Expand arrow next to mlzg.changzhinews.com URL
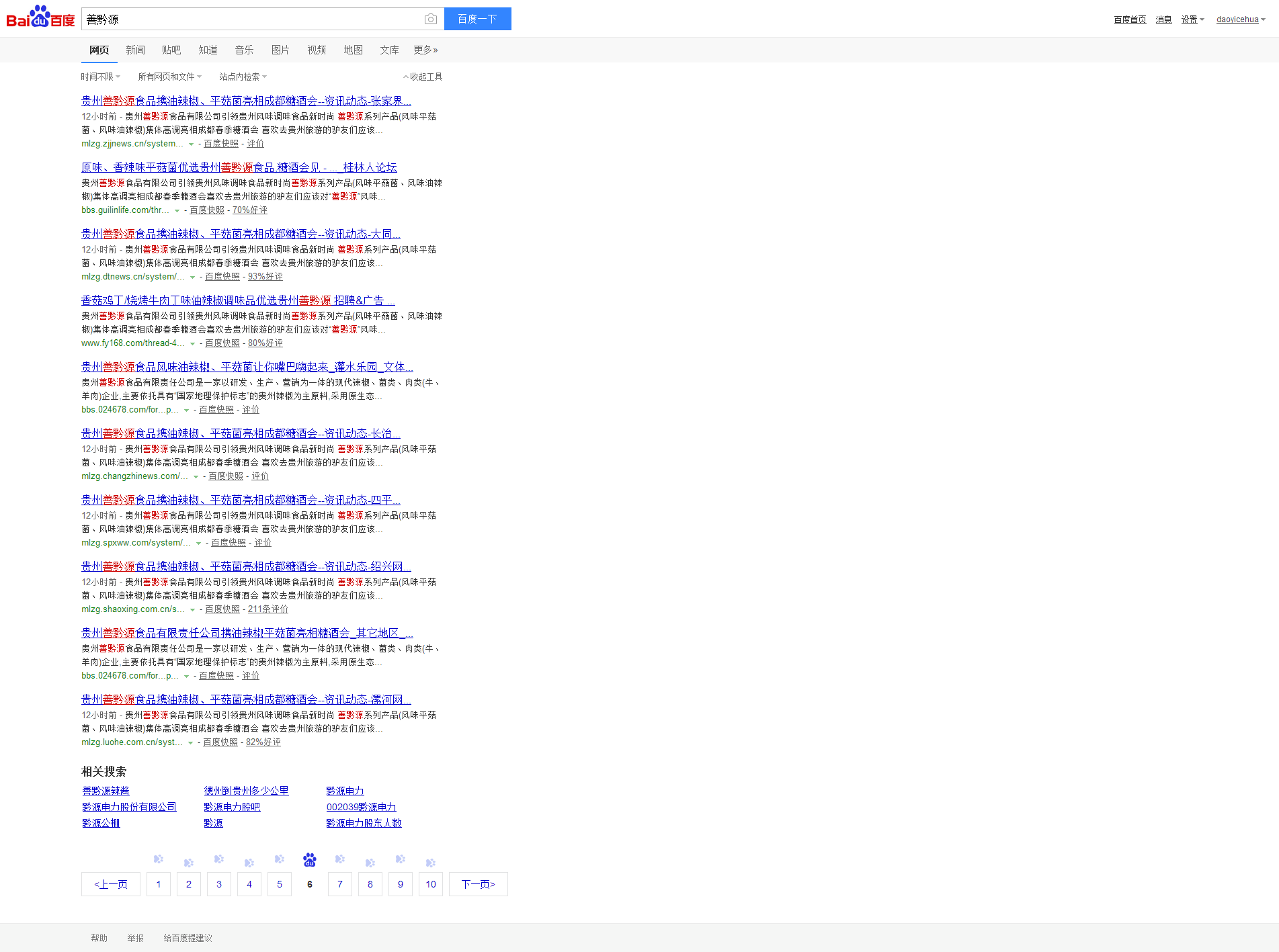The width and height of the screenshot is (1279, 952). [x=196, y=477]
